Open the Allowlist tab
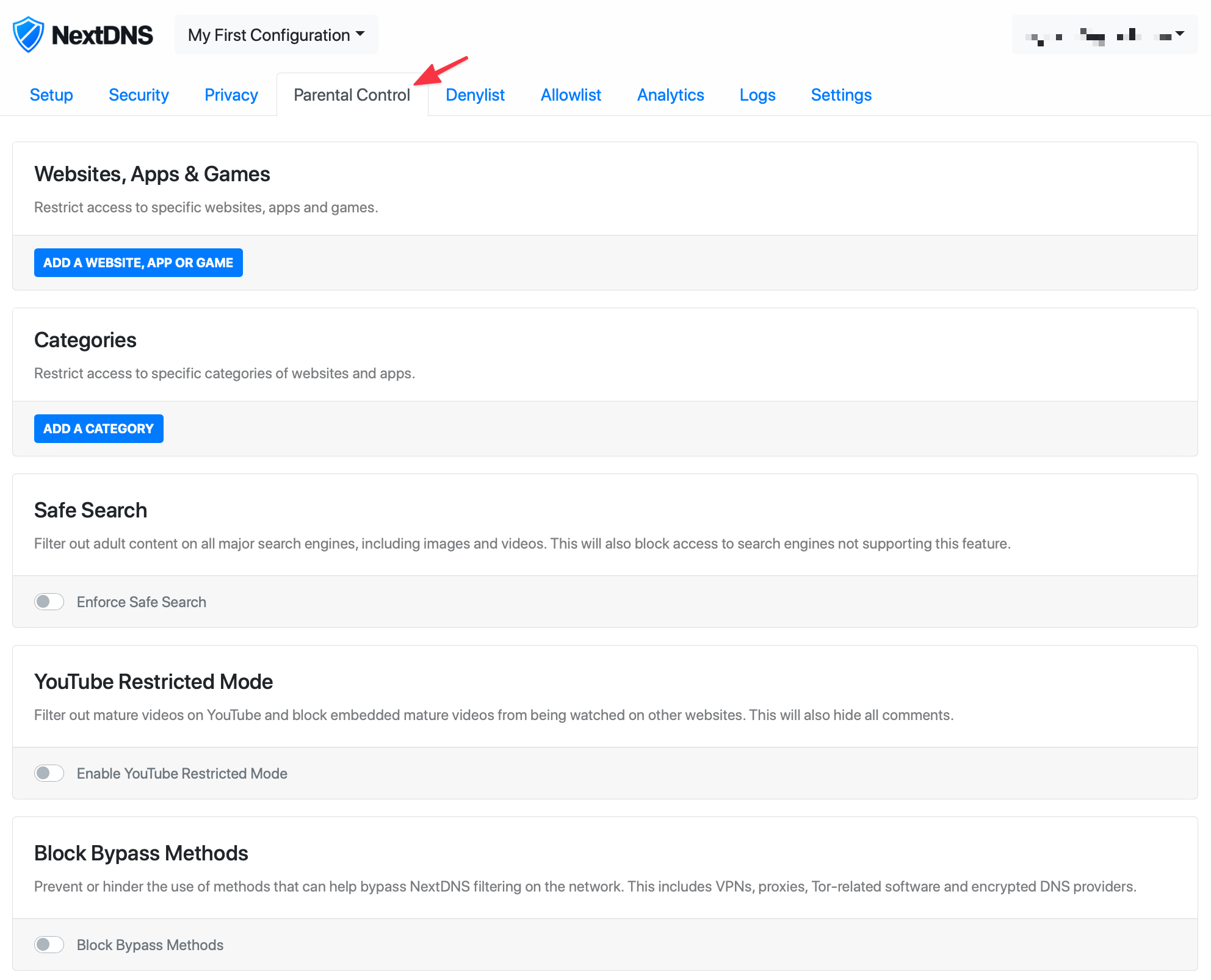Viewport: 1211px width, 980px height. coord(571,95)
